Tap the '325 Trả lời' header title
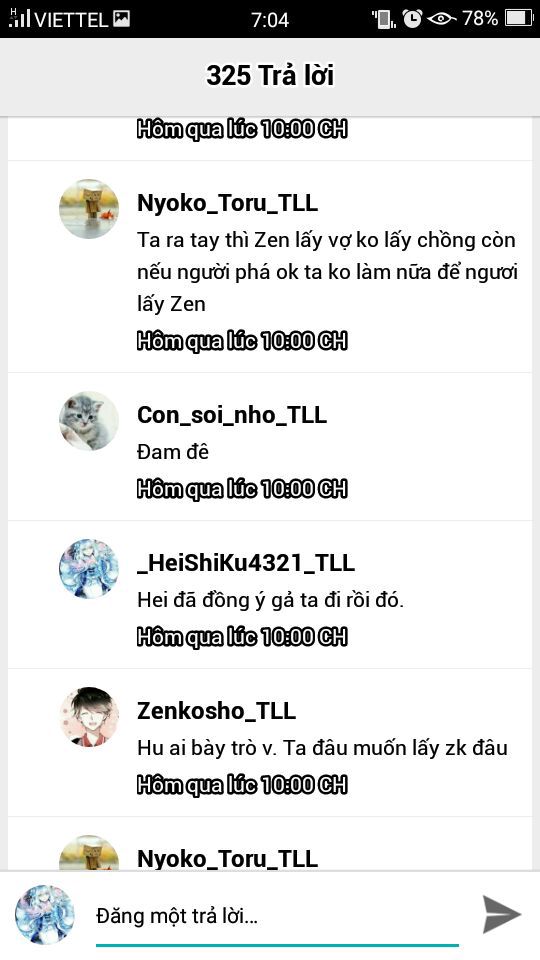The height and width of the screenshot is (960, 540). 270,76
